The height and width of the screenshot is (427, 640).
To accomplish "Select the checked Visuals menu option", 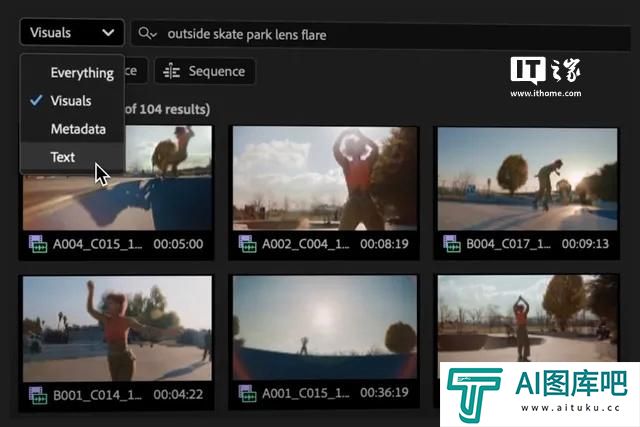I will pyautogui.click(x=71, y=100).
